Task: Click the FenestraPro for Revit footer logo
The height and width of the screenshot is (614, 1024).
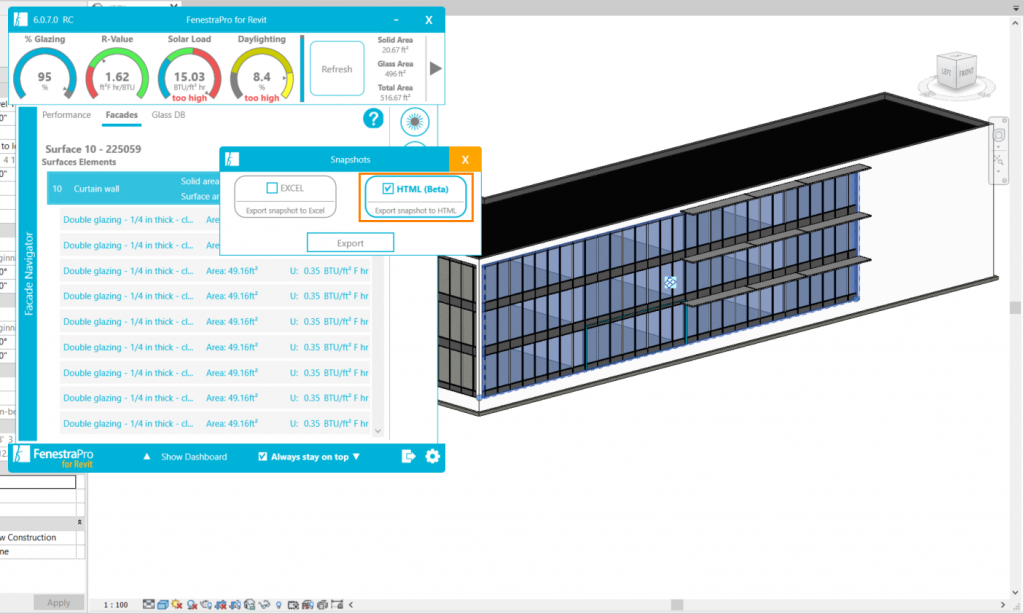Action: tap(55, 457)
